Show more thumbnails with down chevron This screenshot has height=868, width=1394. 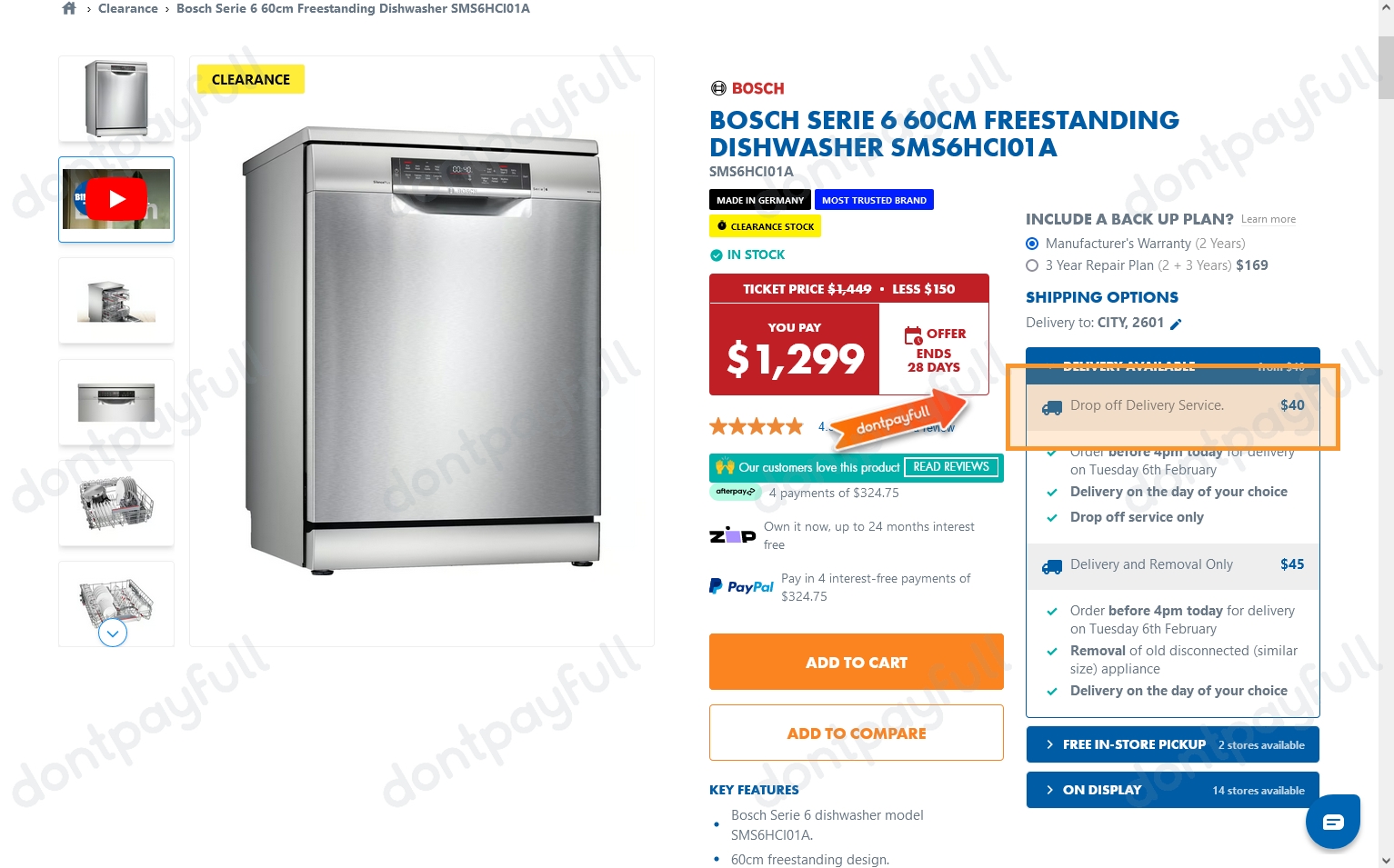click(113, 633)
